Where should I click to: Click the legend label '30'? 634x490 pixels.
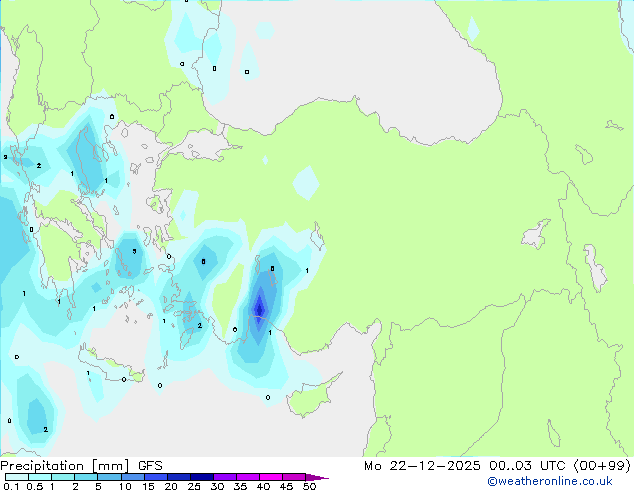pos(217,486)
